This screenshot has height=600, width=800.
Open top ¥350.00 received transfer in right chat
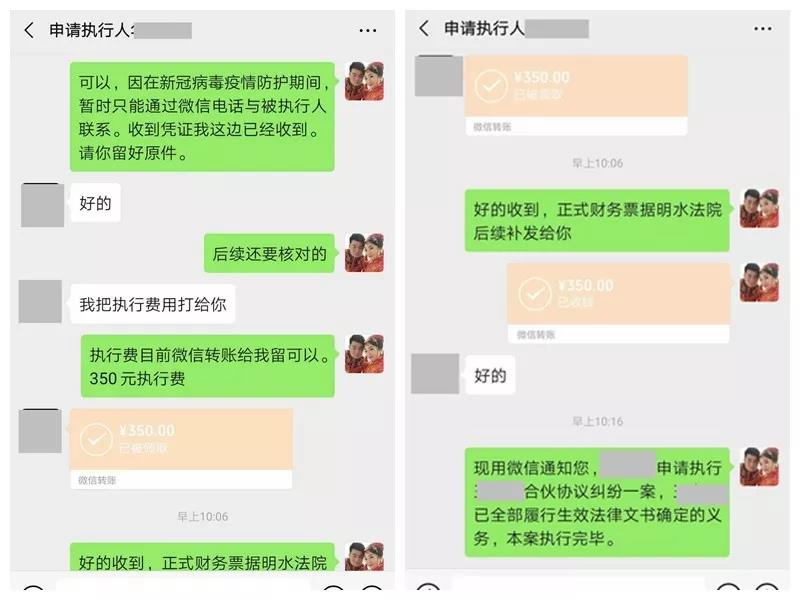click(x=576, y=95)
